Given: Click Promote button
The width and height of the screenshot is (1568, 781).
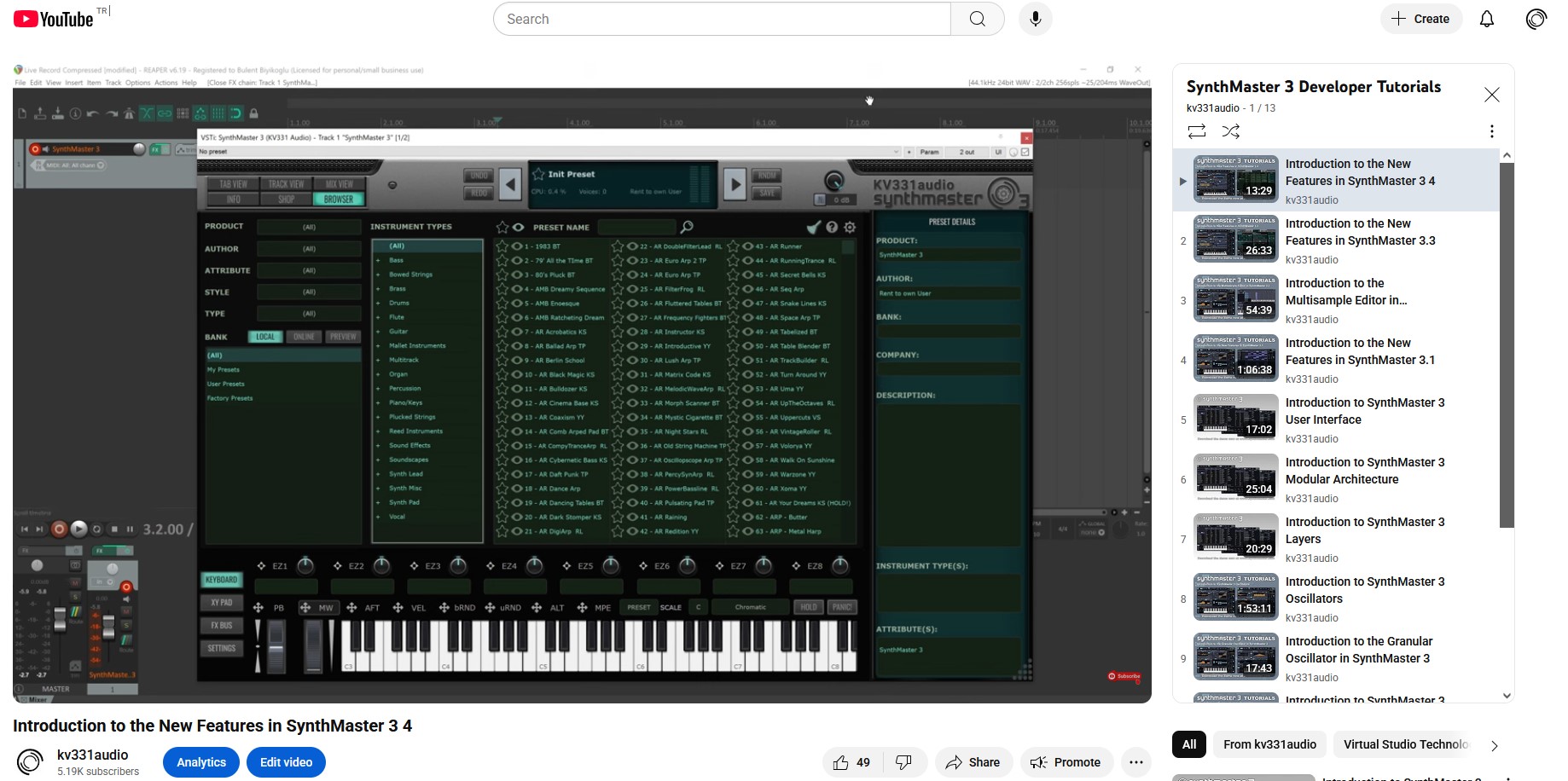Looking at the screenshot, I should click(1066, 762).
